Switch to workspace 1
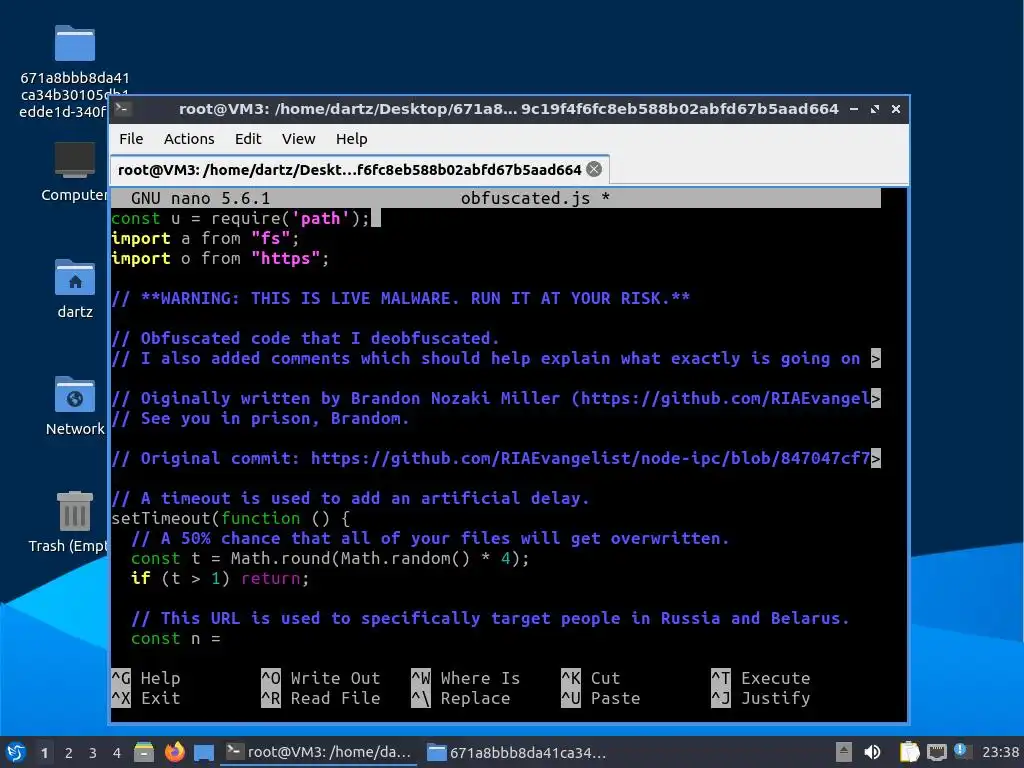 click(44, 753)
